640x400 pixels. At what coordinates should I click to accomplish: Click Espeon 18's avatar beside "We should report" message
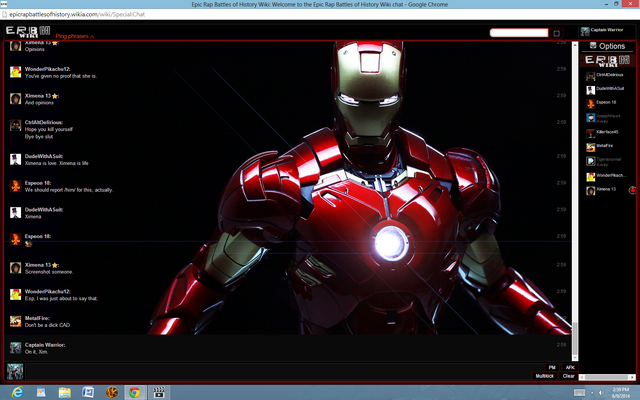point(16,186)
